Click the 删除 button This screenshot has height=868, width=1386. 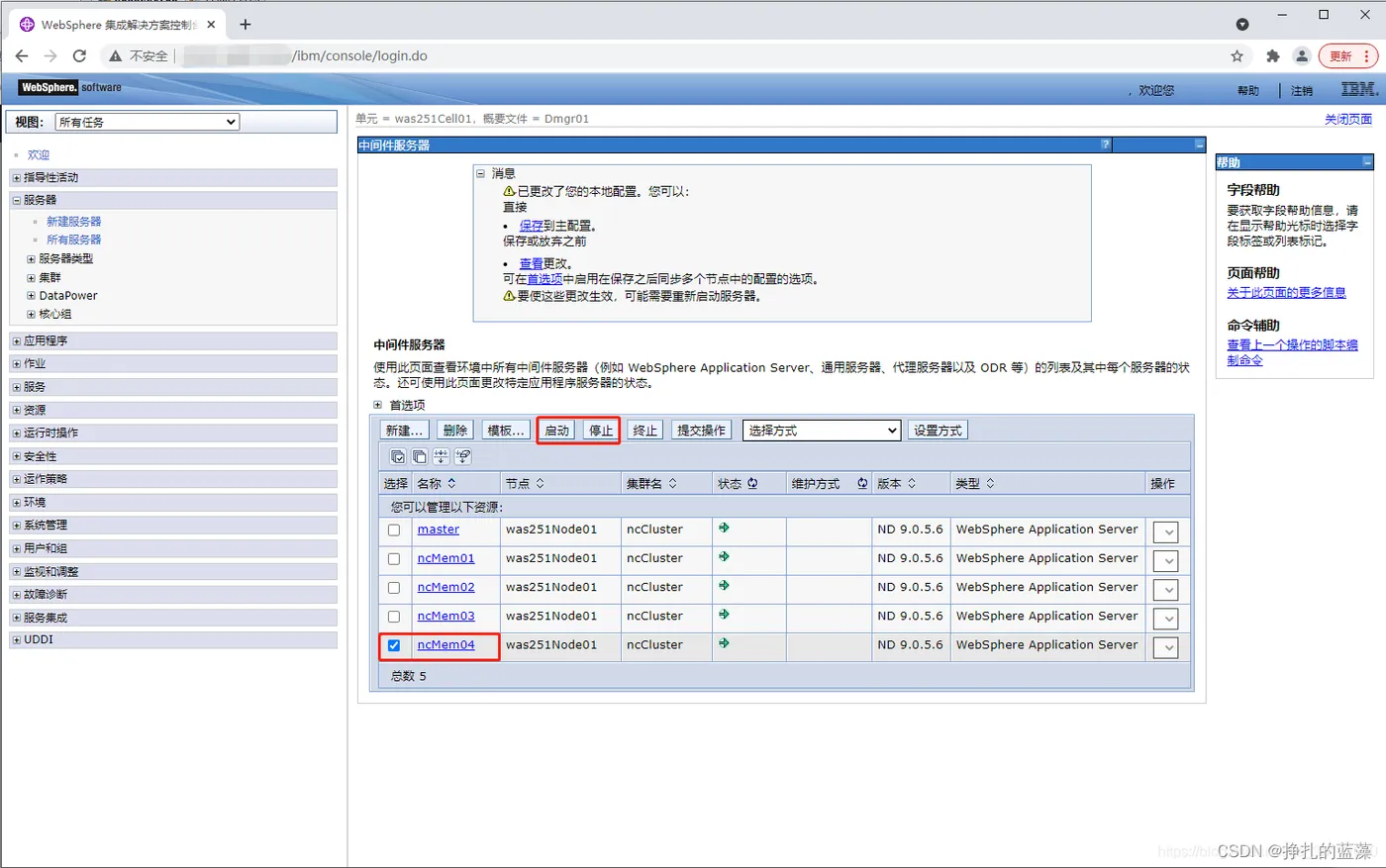pos(455,431)
